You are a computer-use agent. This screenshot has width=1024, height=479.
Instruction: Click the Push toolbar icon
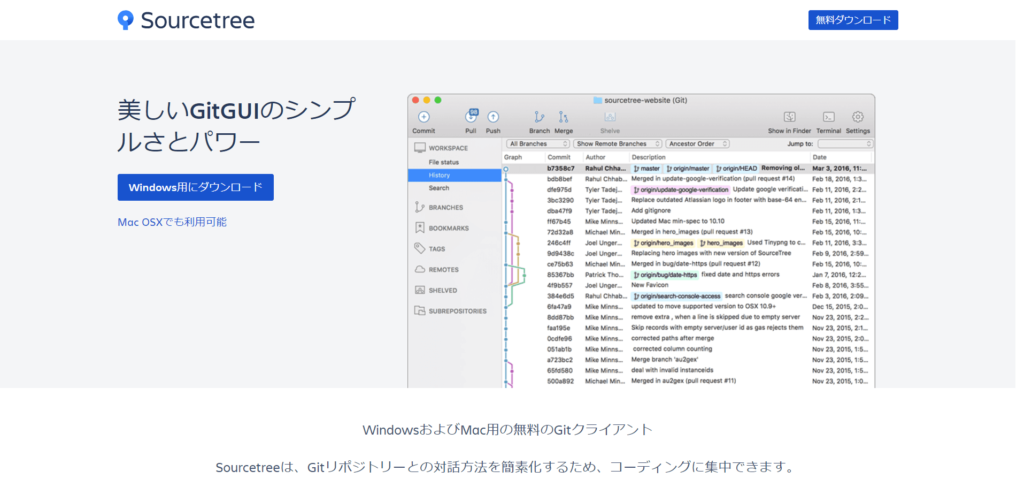[x=493, y=117]
